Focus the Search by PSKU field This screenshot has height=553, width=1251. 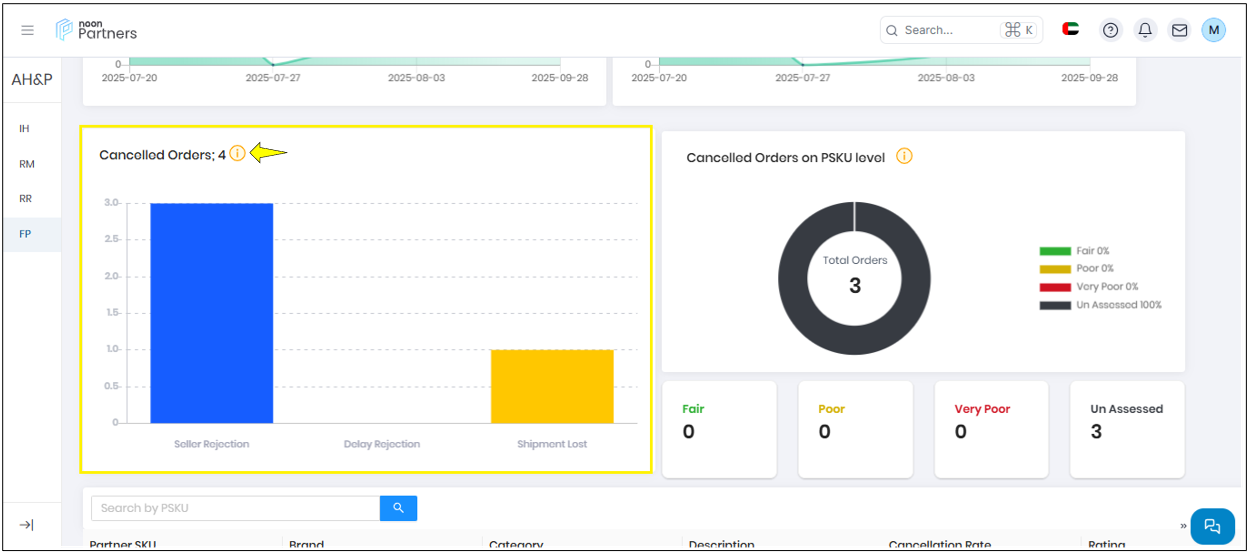pos(235,508)
